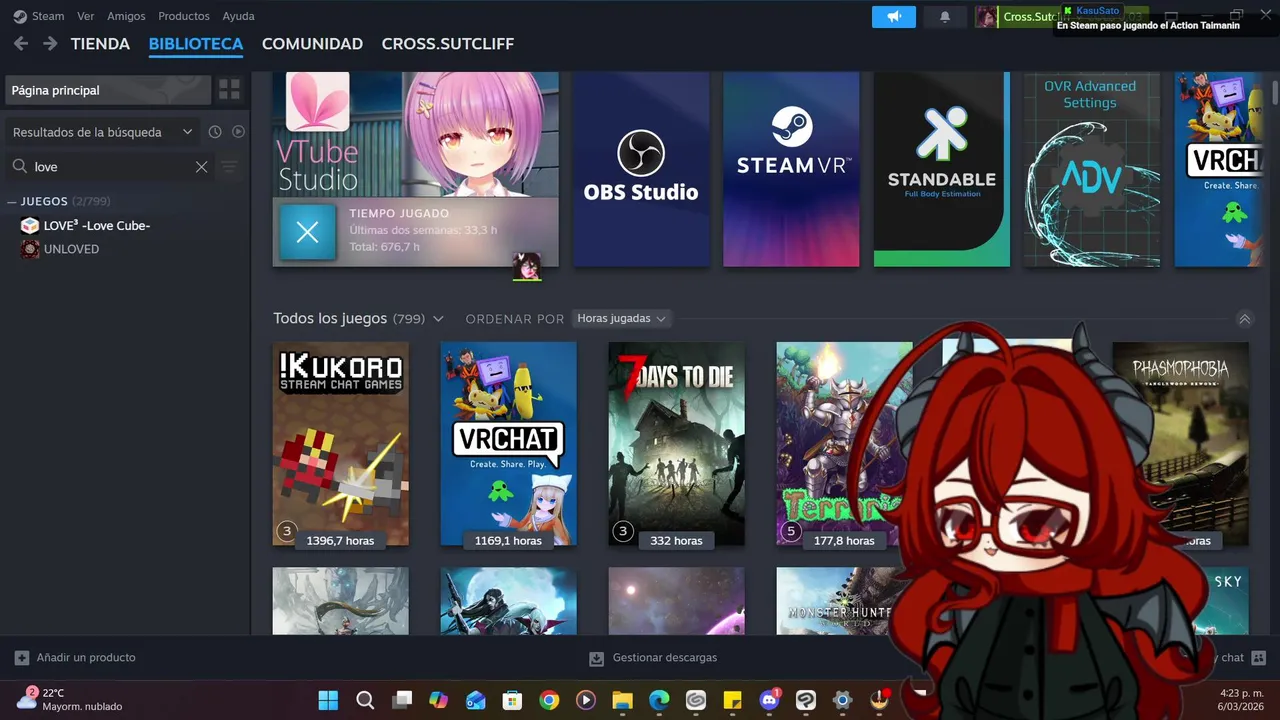
Task: Open Standable Full Body Estimation tile
Action: click(x=942, y=169)
